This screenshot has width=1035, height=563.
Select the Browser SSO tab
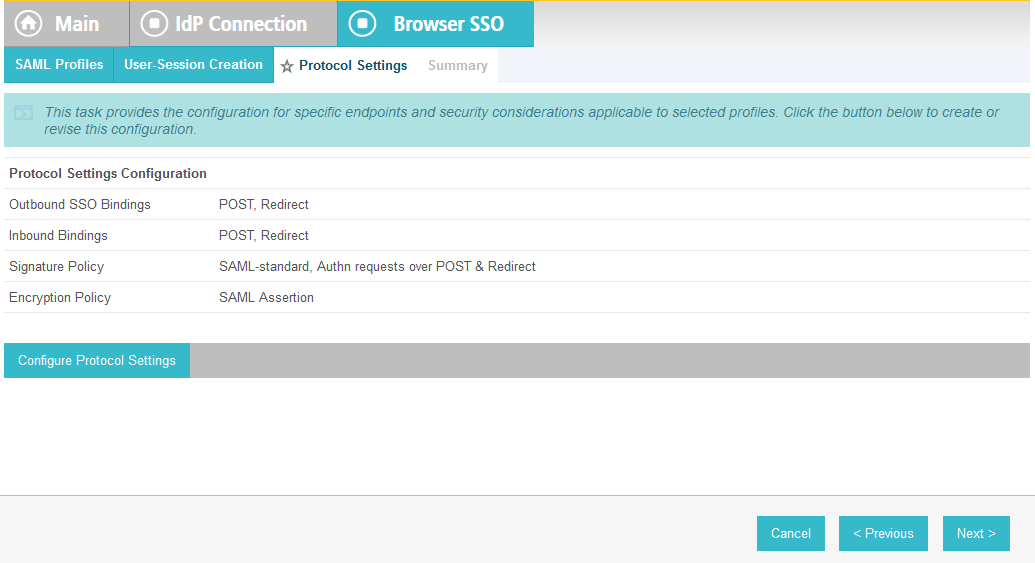[436, 24]
